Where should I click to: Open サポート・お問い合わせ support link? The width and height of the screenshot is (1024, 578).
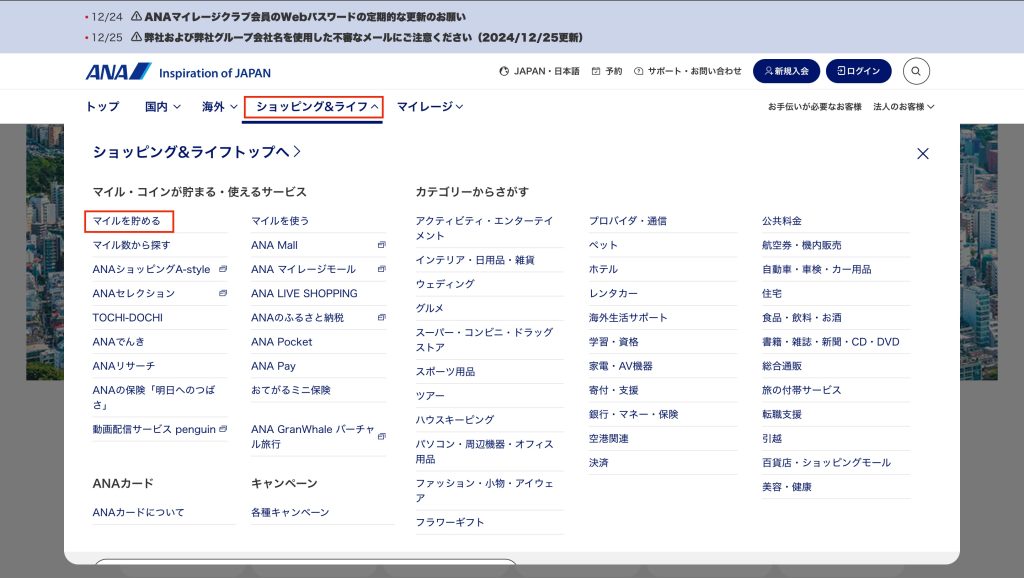click(688, 72)
